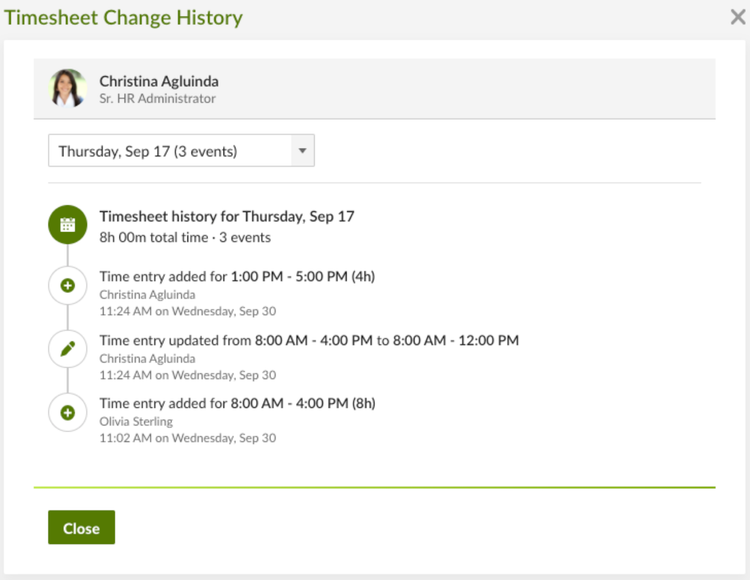Click Christina Agluinda's profile photo
750x580 pixels.
pyautogui.click(x=67, y=88)
